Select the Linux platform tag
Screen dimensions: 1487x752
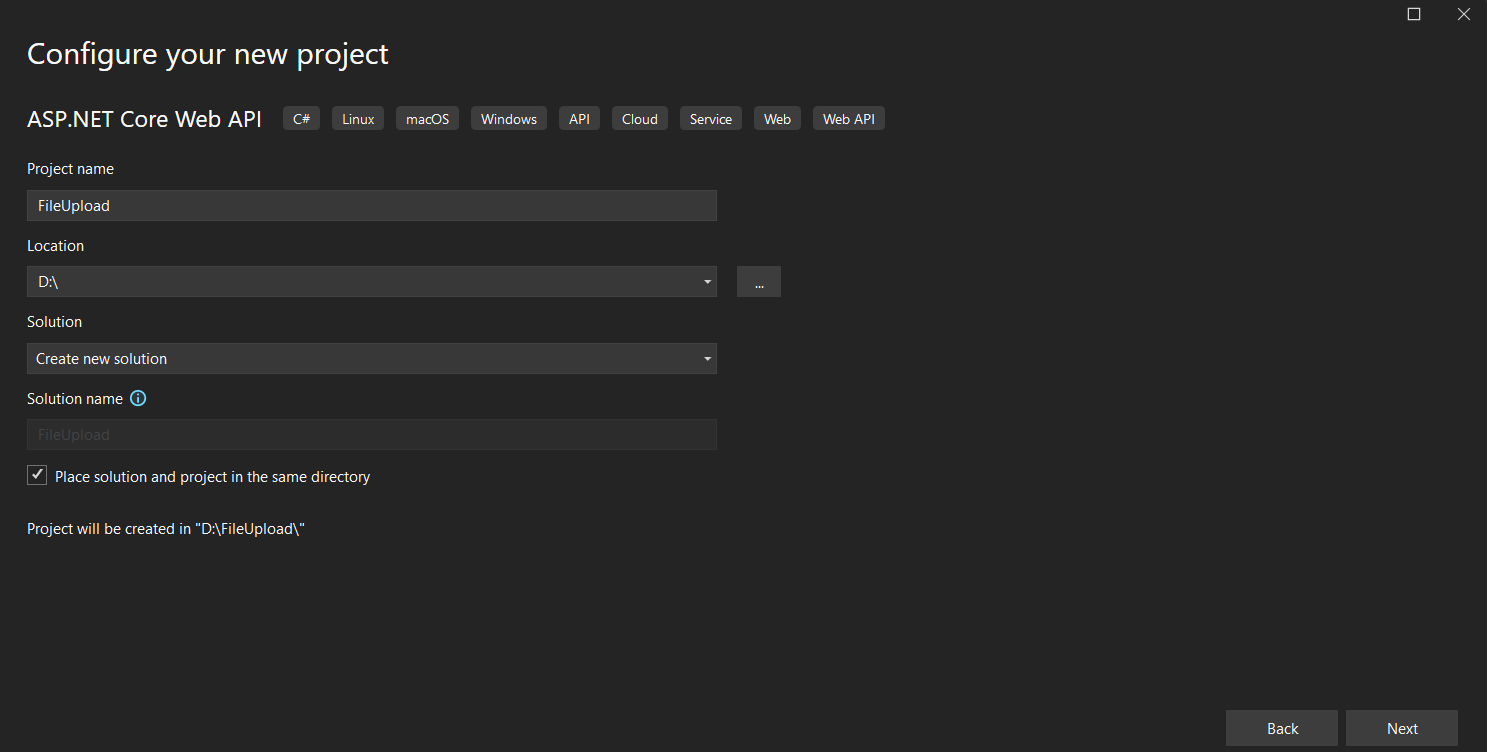coord(357,118)
